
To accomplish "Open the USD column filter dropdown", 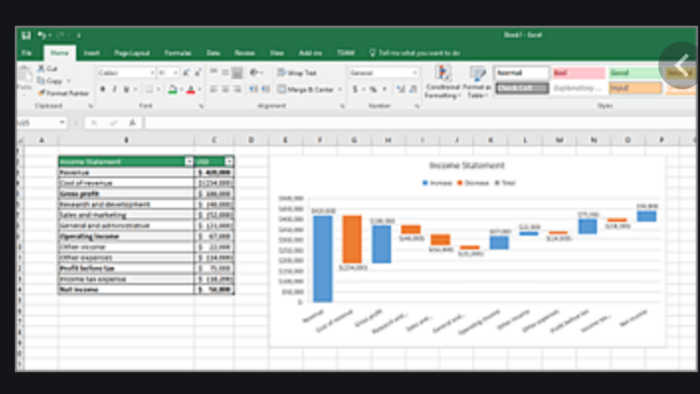I will pos(229,162).
